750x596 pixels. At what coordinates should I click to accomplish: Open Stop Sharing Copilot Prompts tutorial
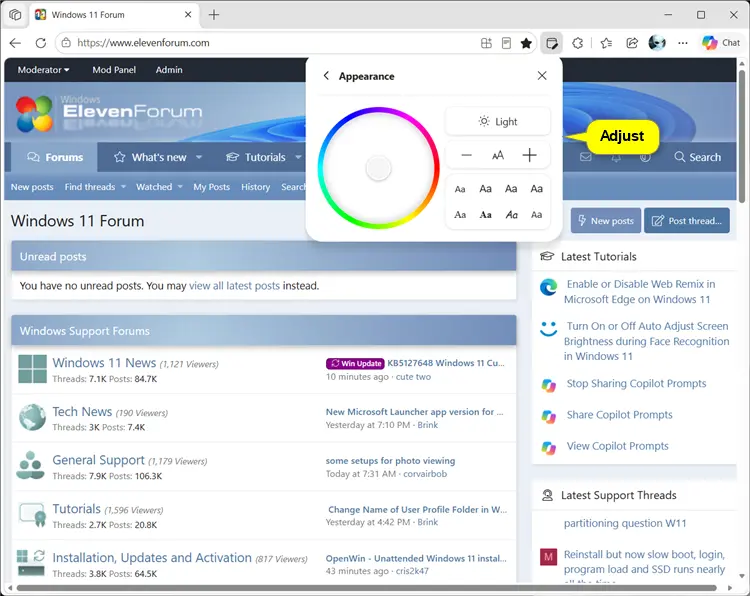coord(636,384)
